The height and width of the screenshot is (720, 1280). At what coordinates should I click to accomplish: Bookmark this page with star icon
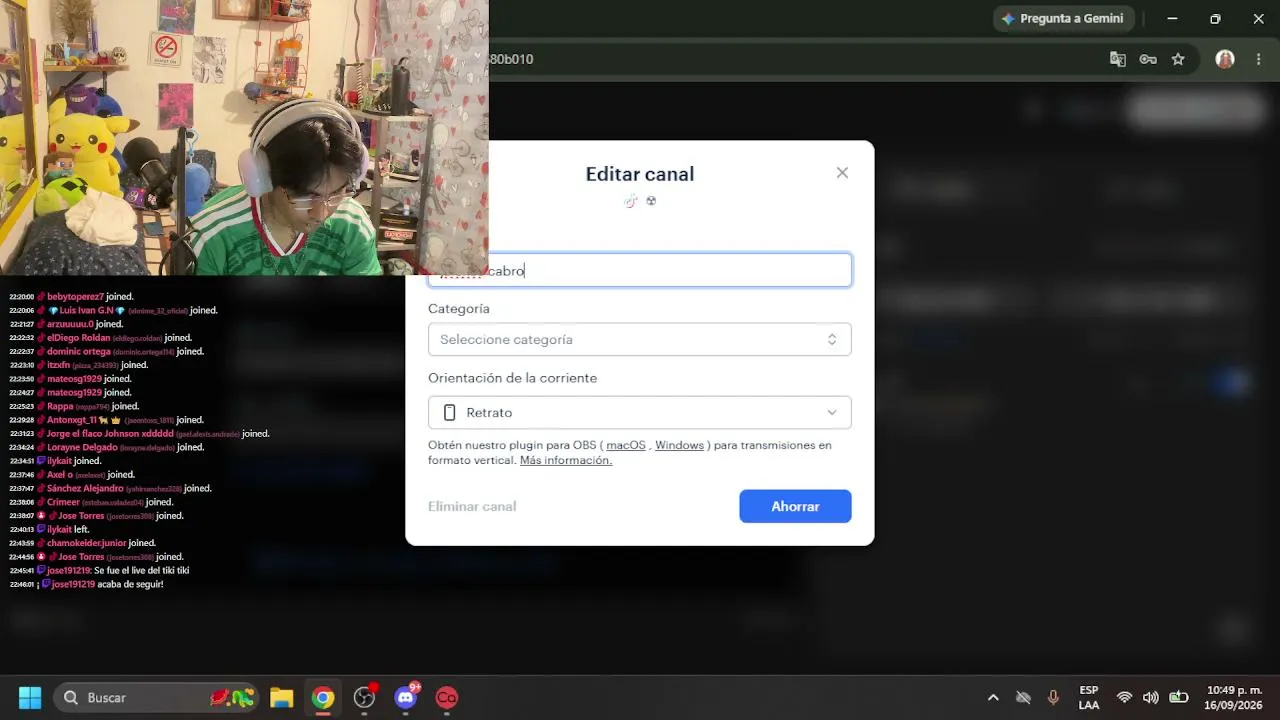click(1178, 59)
